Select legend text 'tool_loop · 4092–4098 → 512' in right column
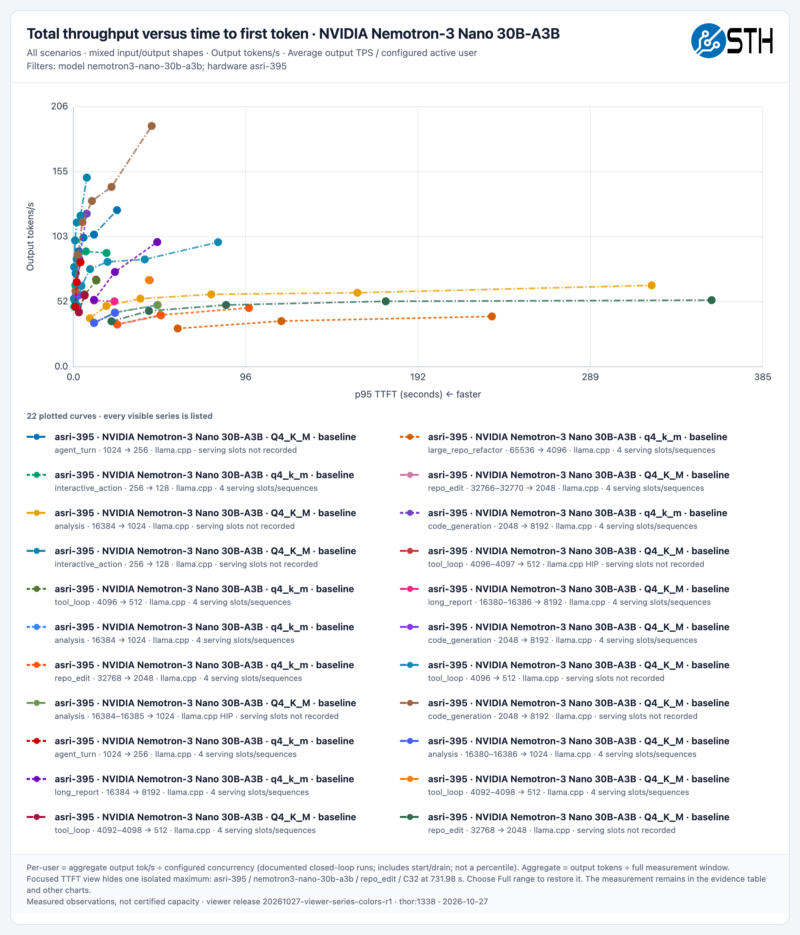Image resolution: width=800 pixels, height=935 pixels. point(484,792)
